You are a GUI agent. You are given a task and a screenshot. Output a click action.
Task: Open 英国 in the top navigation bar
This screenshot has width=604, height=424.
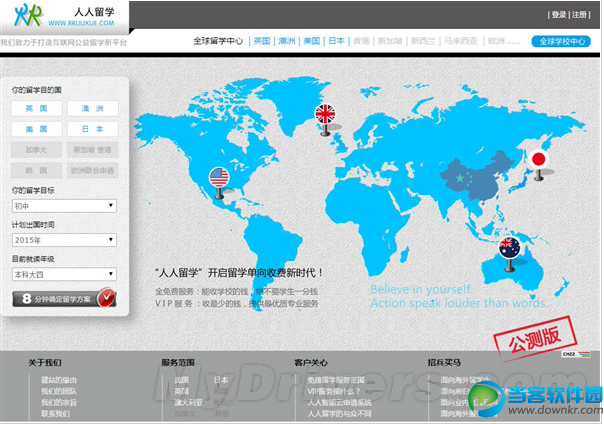(262, 41)
